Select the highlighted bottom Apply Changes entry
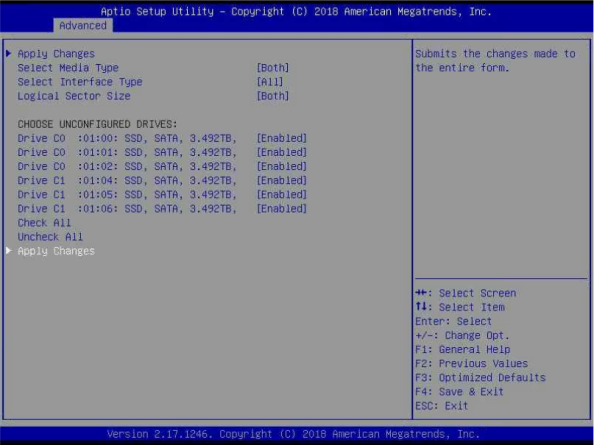 (56, 251)
